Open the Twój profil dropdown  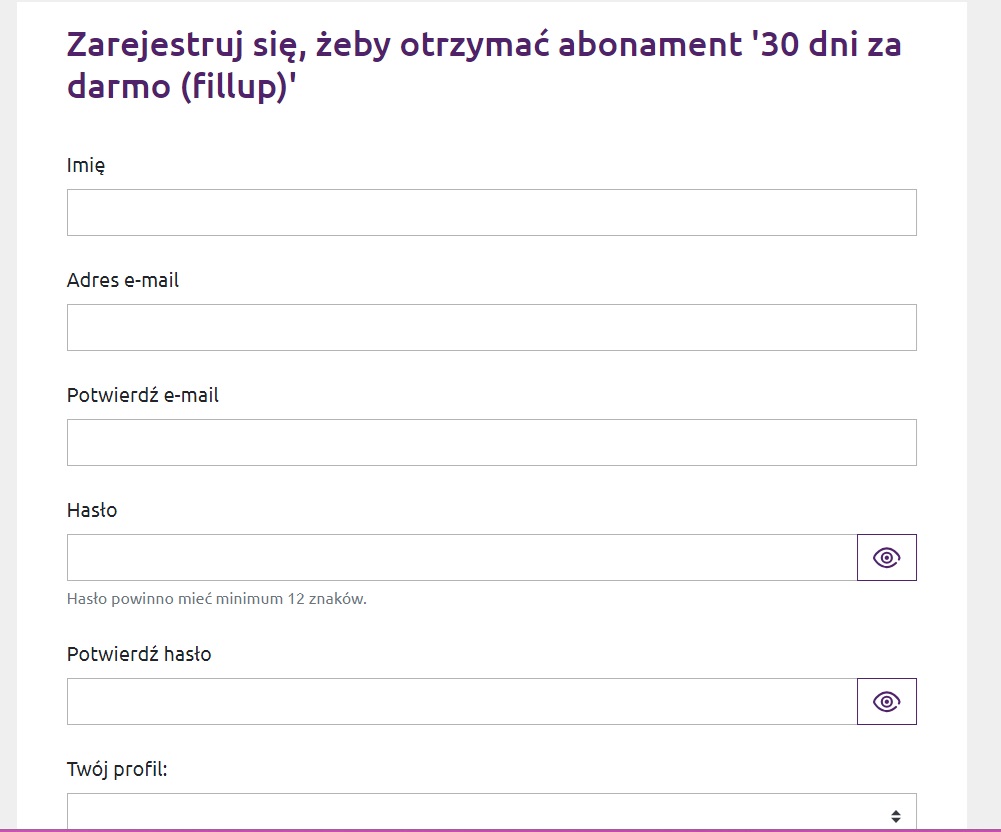(492, 811)
